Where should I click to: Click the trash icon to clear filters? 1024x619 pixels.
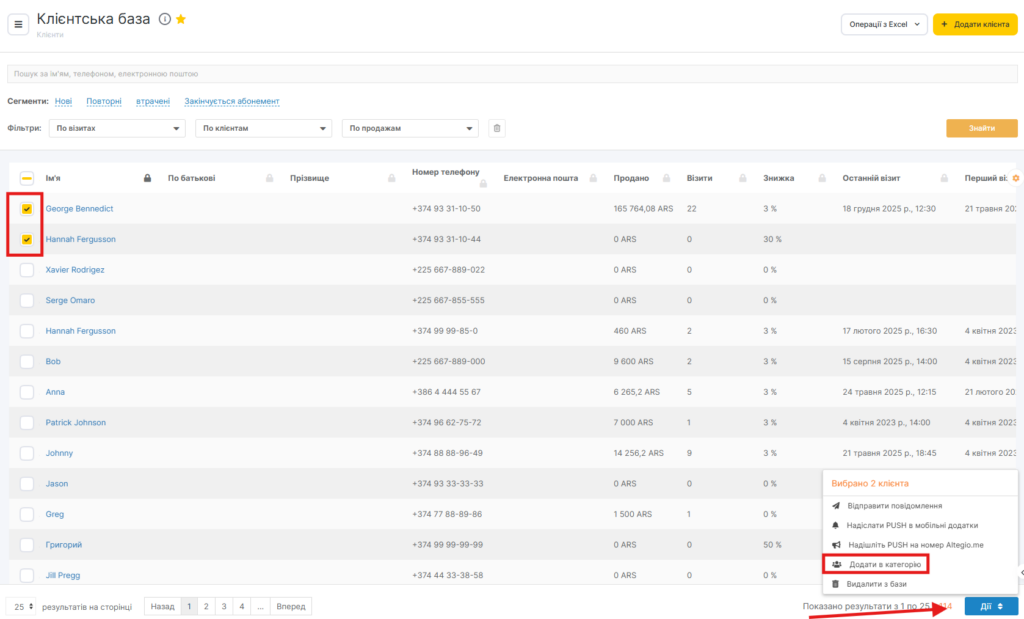point(497,128)
